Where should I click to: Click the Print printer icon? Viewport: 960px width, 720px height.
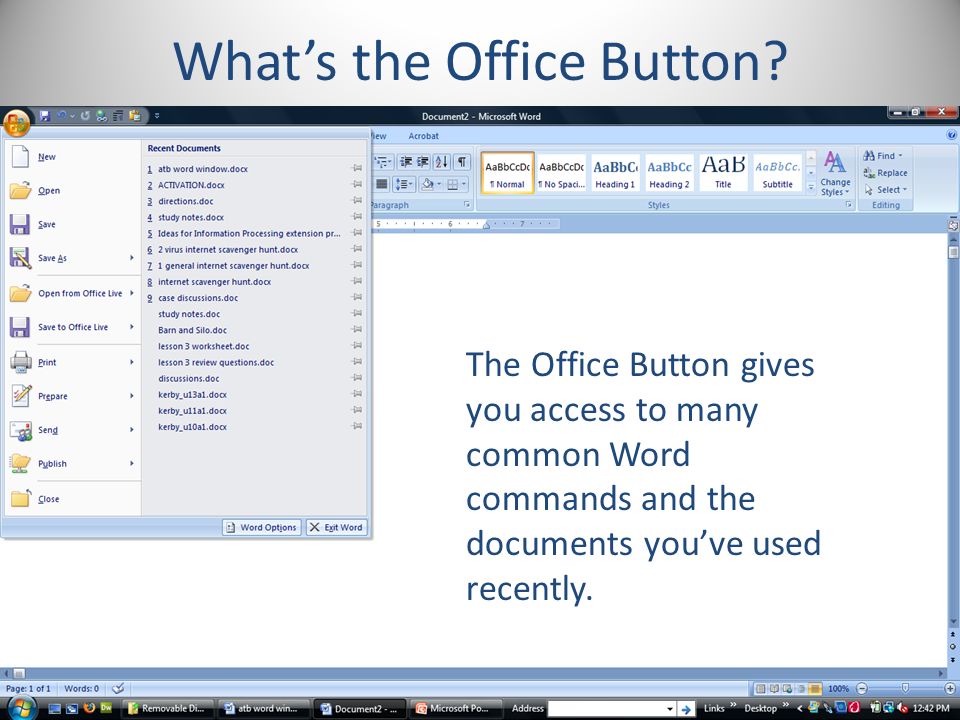[20, 362]
